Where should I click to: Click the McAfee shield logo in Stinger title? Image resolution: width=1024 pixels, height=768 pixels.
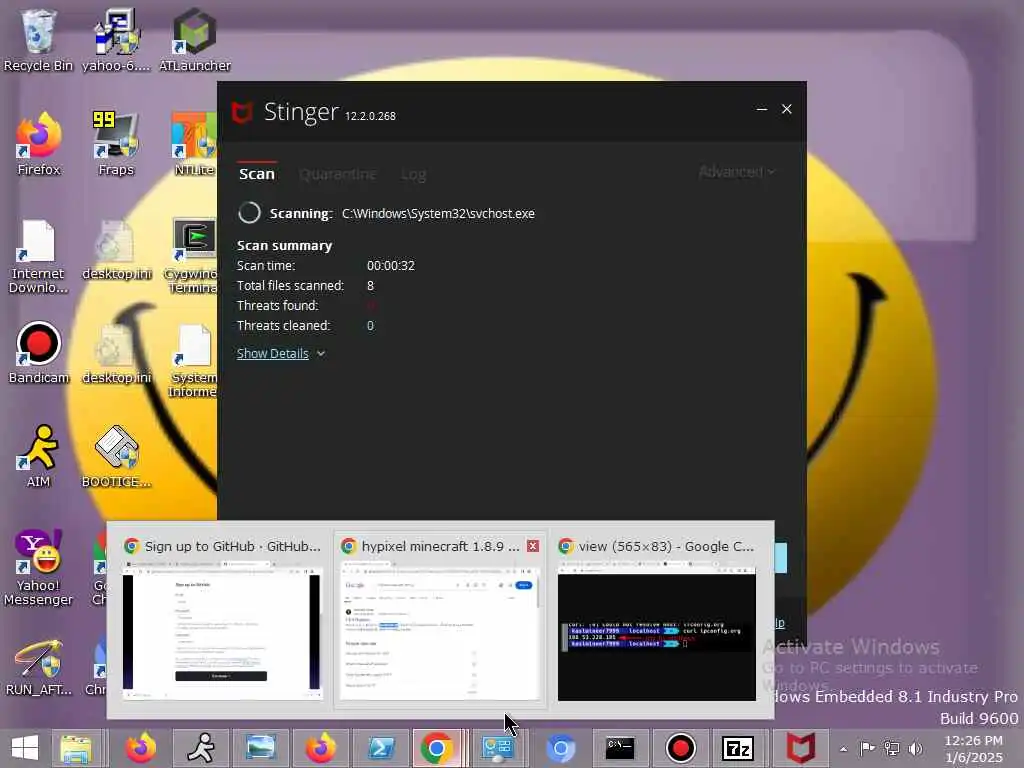pyautogui.click(x=242, y=112)
